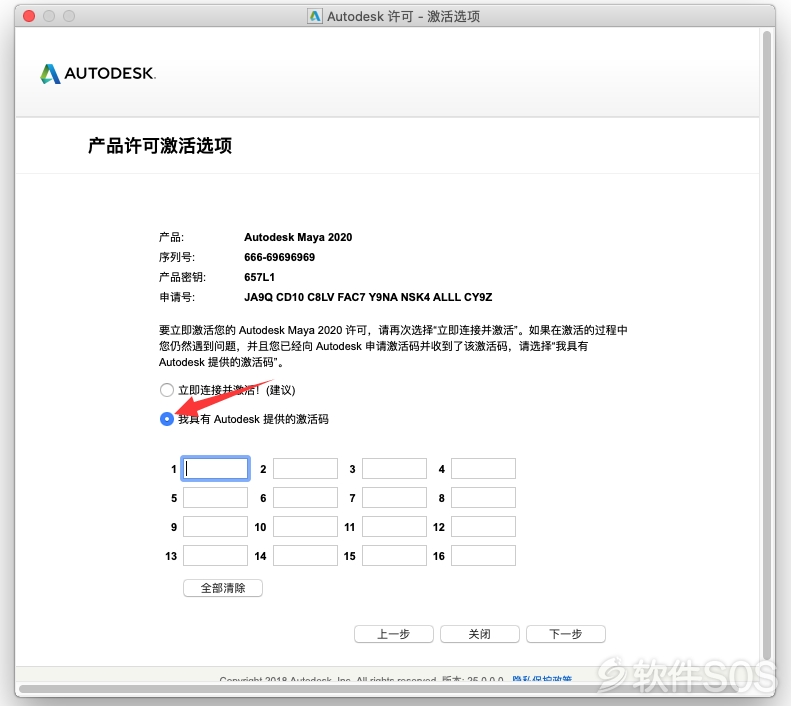Focus activation code field 13

tap(215, 556)
